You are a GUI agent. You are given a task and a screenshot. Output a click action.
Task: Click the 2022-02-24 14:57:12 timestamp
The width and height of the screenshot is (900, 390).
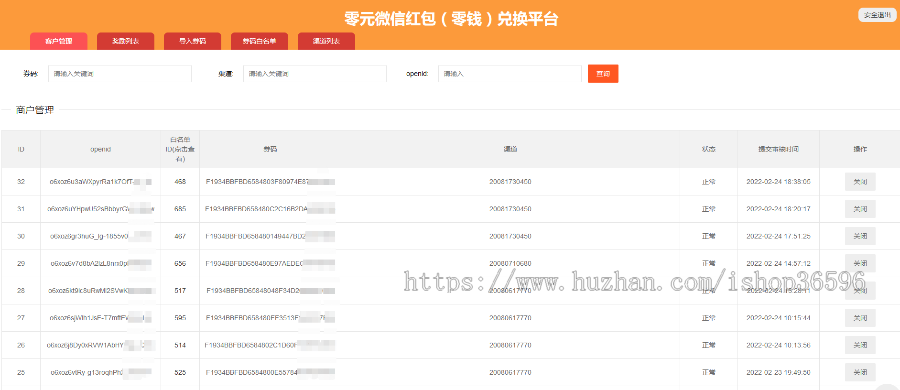[778, 264]
